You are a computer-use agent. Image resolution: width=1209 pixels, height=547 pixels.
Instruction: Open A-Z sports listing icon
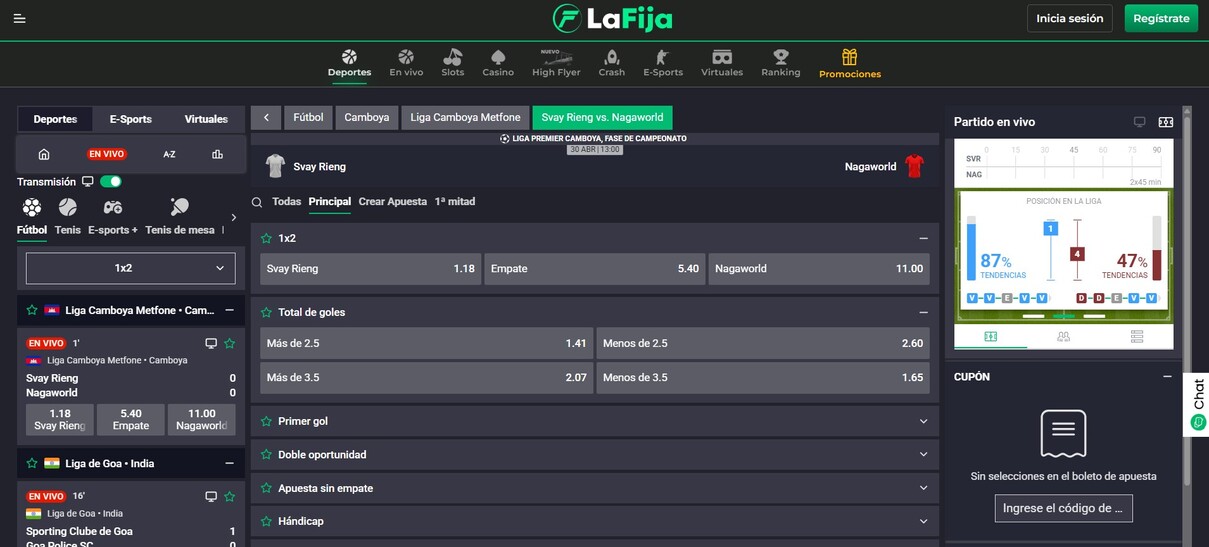[169, 154]
